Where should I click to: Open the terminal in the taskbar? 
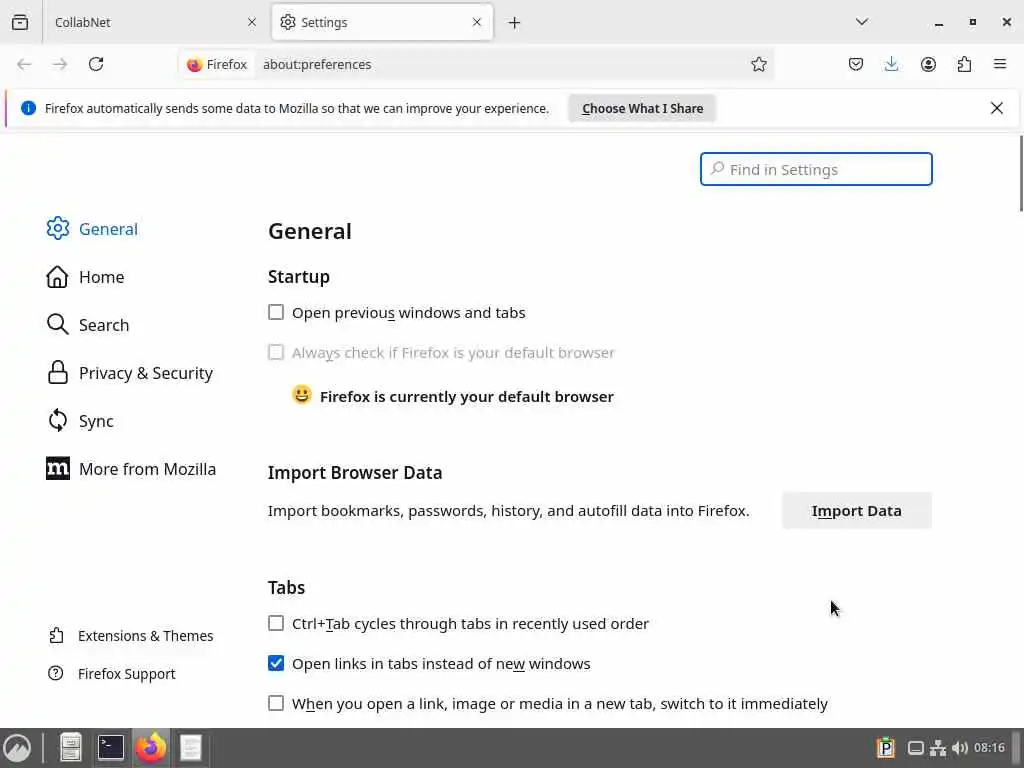coord(111,748)
